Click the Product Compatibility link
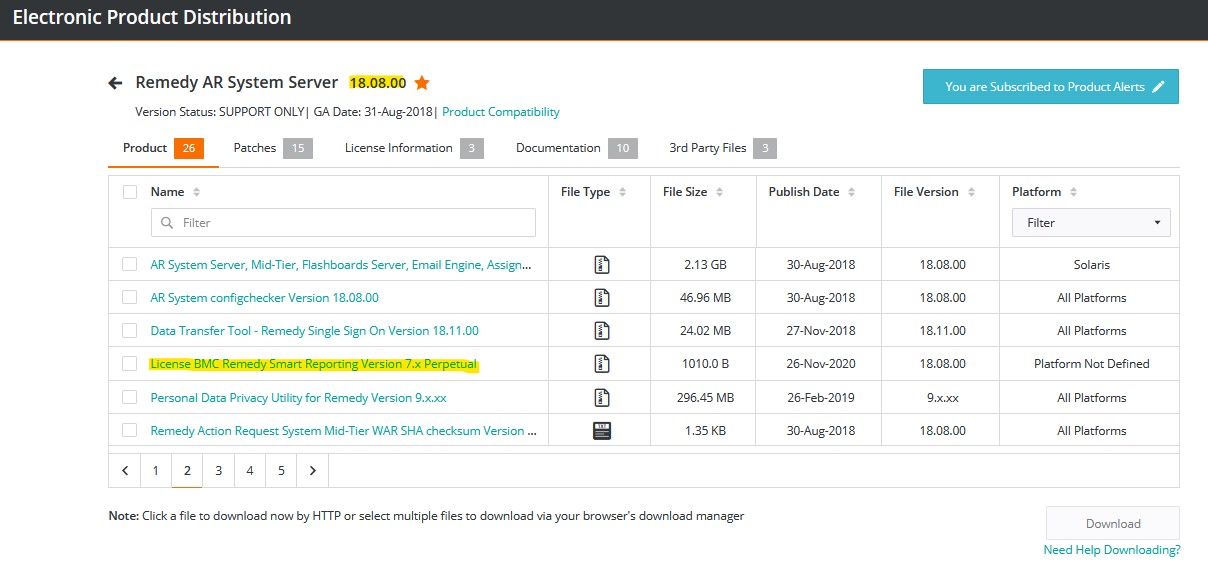1208x572 pixels. pyautogui.click(x=501, y=112)
